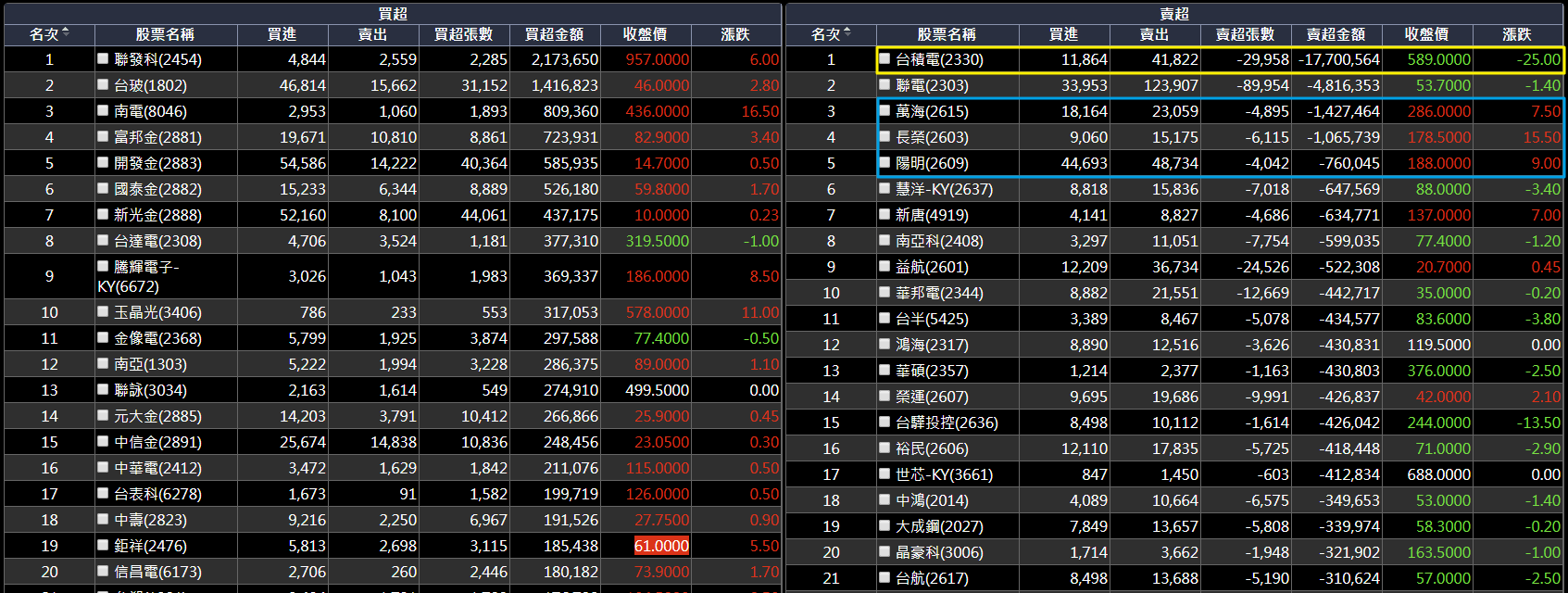The image size is (1568, 593).
Task: Click 收盤價 header in the 賣超 table
Action: coord(1427,34)
